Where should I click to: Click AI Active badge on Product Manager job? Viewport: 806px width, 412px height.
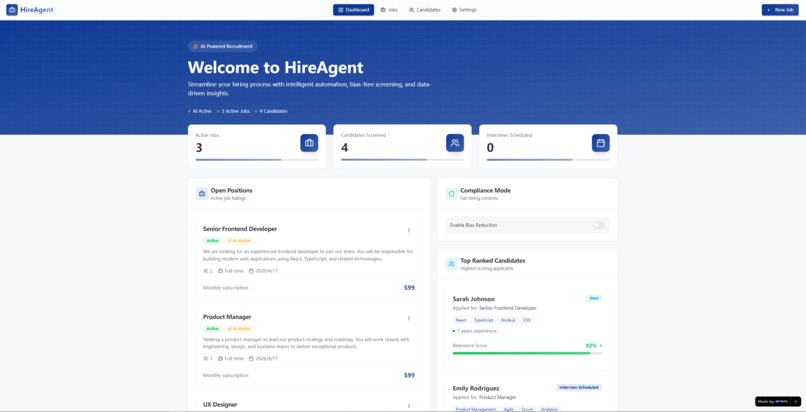coord(239,329)
